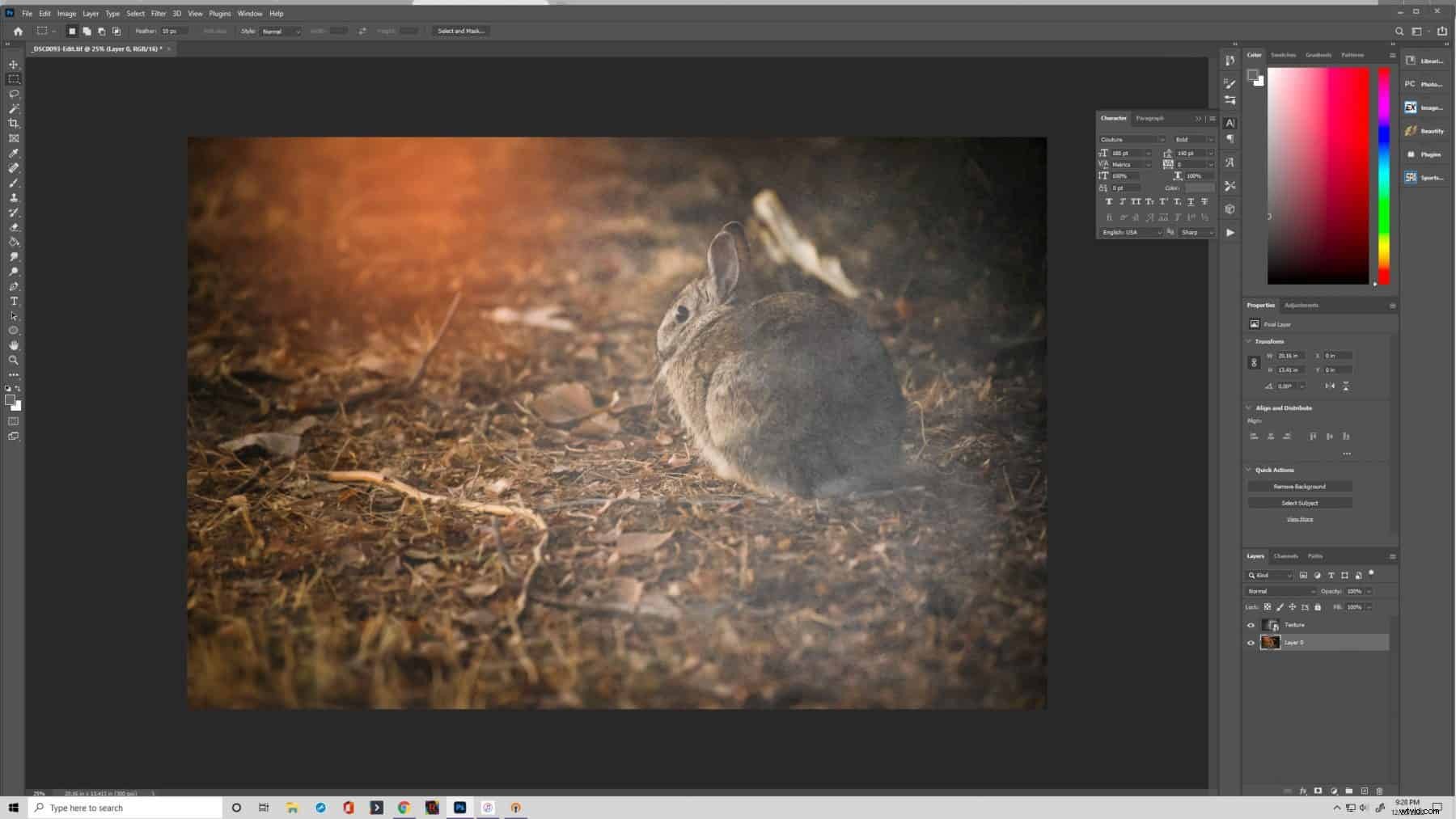Select the Hand tool
1456x819 pixels.
coord(14,344)
